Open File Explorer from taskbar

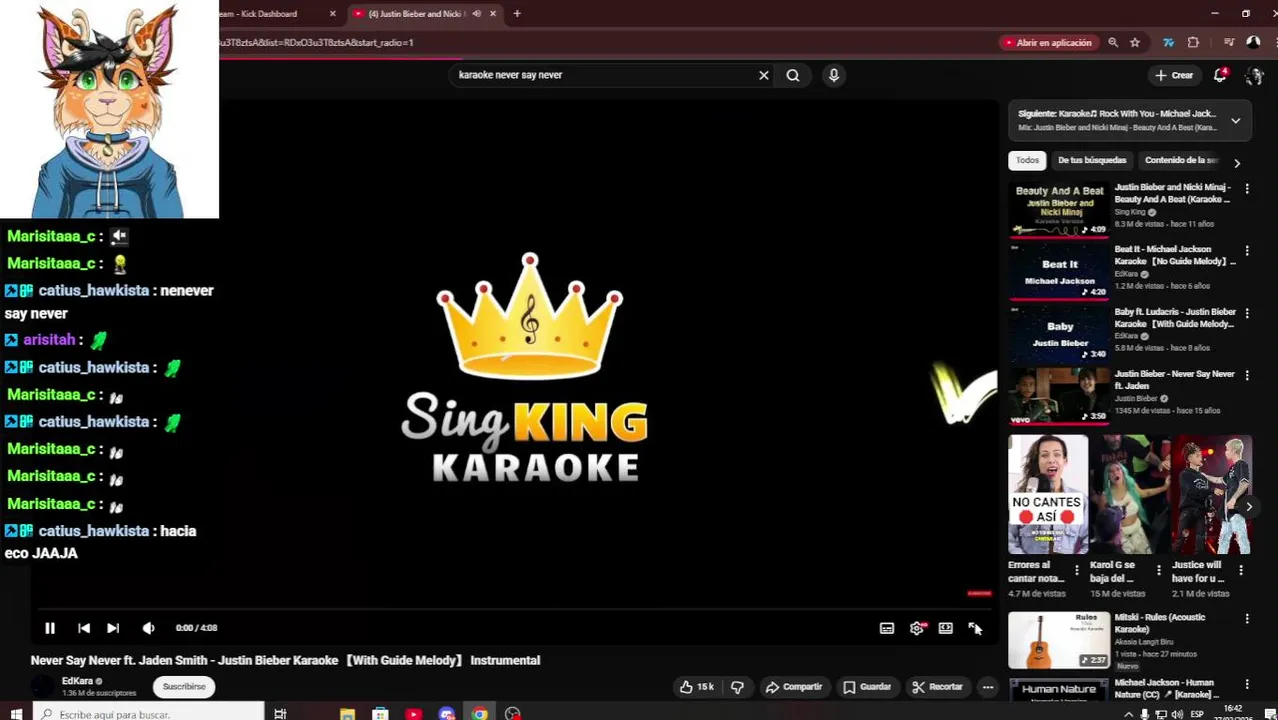click(347, 714)
